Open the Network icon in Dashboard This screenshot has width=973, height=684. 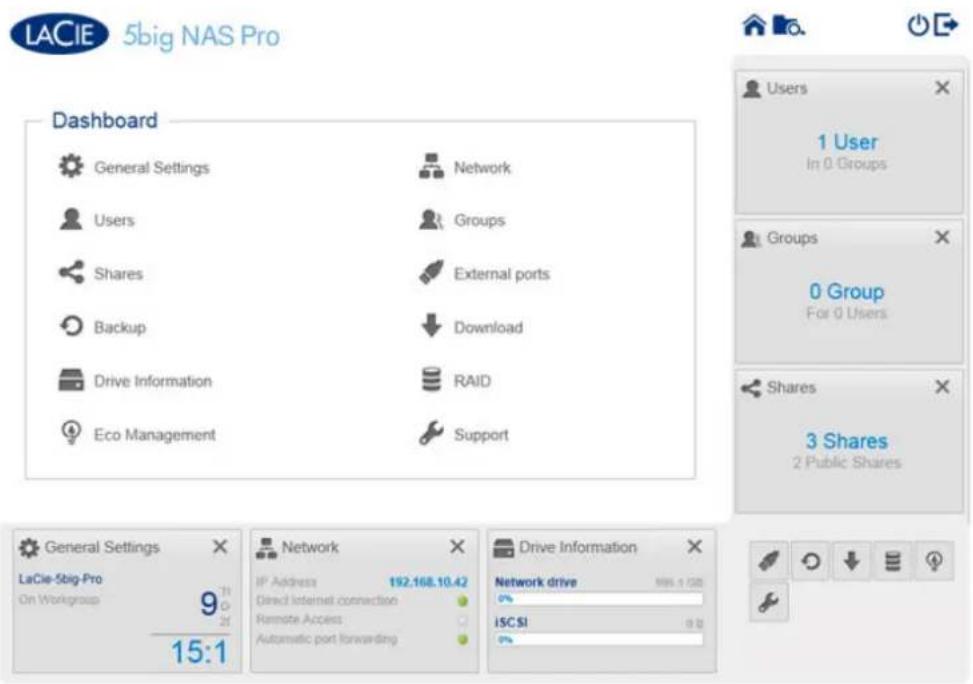click(431, 166)
